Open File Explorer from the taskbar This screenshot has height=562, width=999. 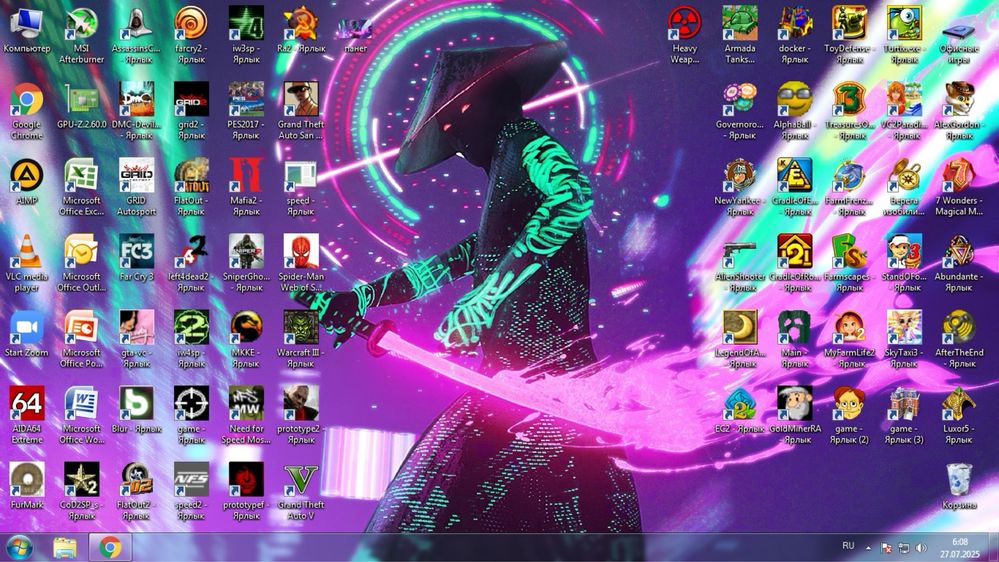pos(64,547)
